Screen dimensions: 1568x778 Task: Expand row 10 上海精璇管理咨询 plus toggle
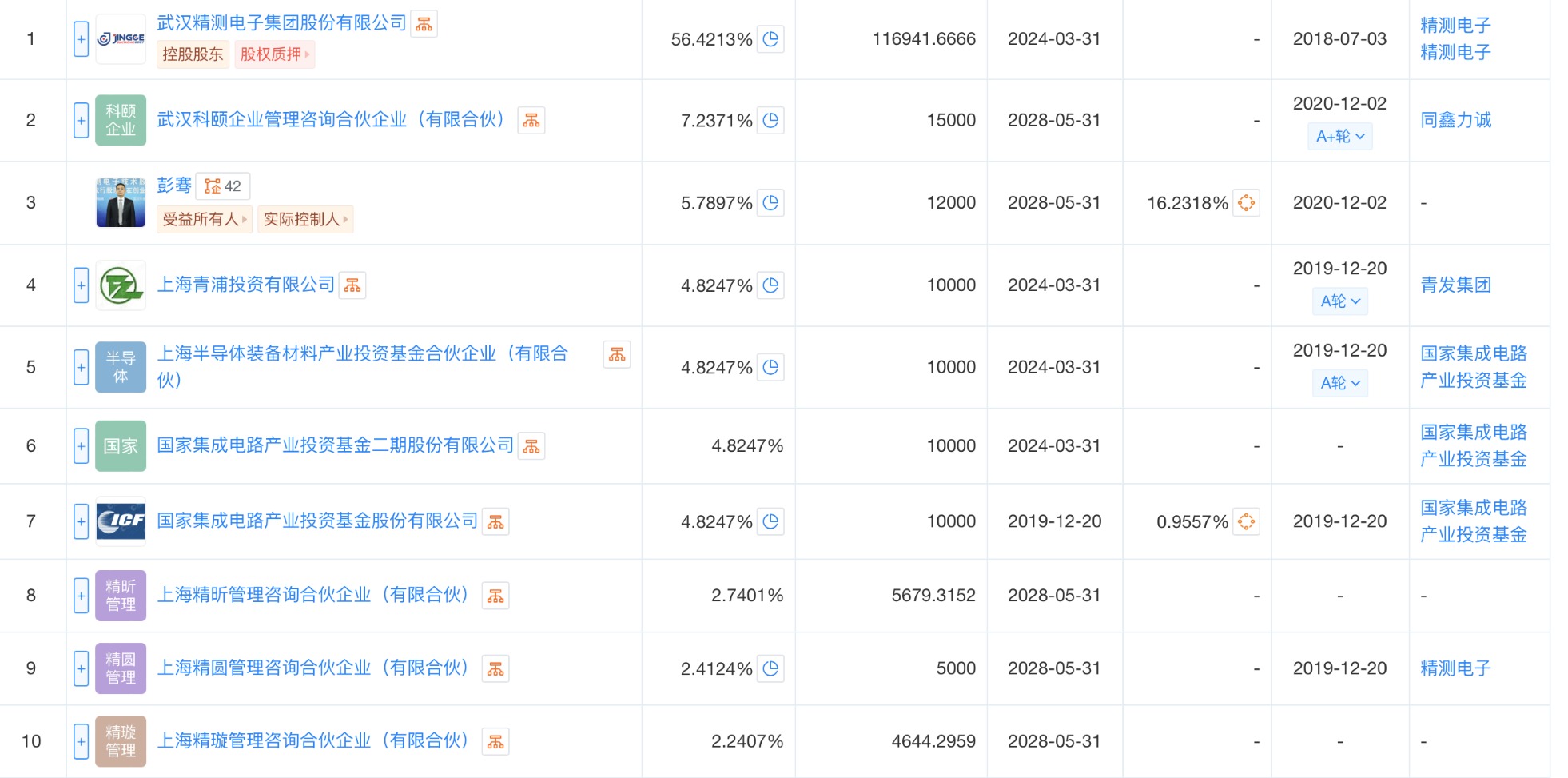tap(81, 741)
